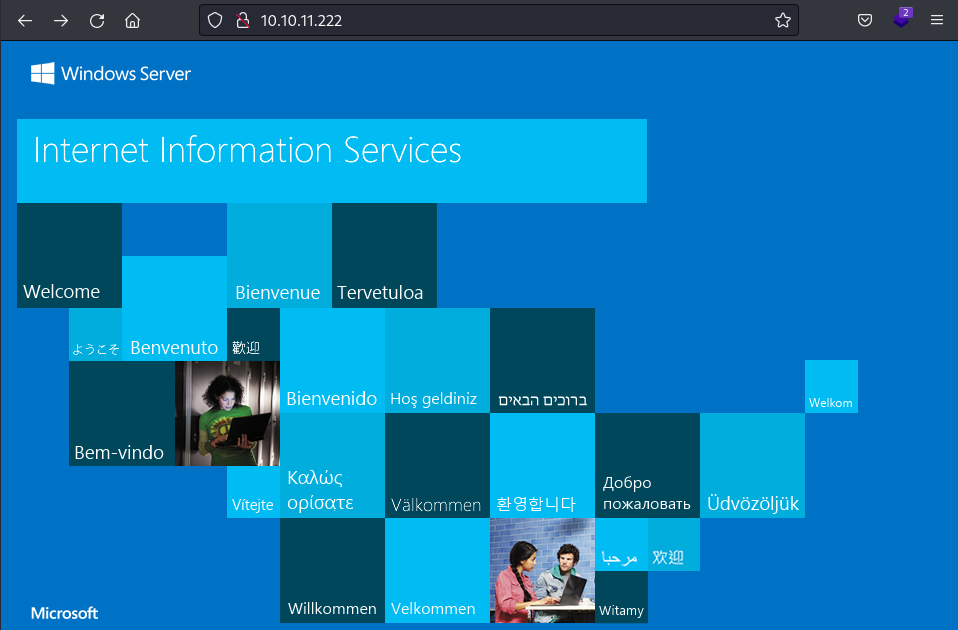958x630 pixels.
Task: Click the purple extension icon with badge 2
Action: tap(902, 18)
